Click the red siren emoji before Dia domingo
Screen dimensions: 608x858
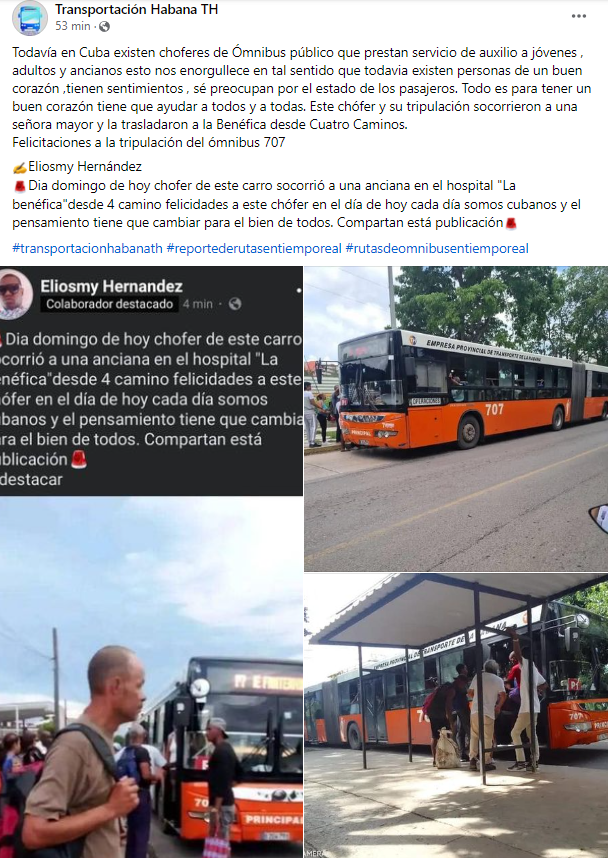click(x=20, y=186)
